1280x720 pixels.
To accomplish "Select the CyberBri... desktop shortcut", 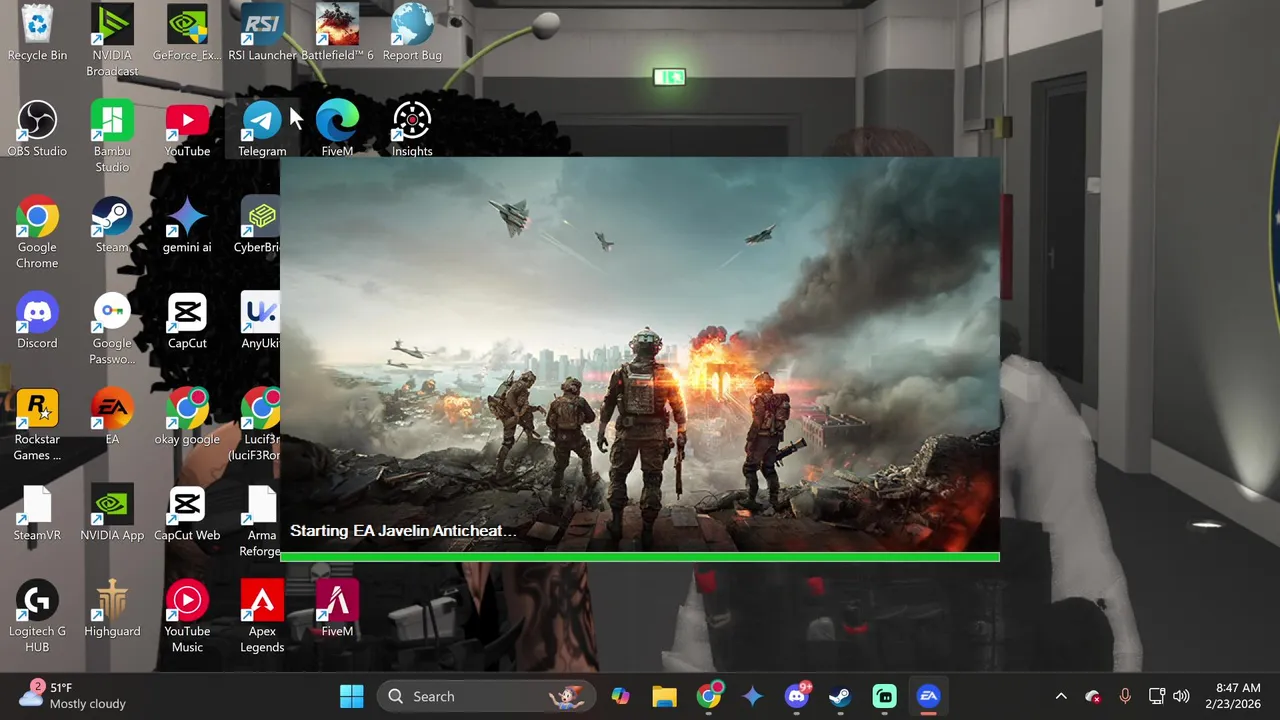I will click(x=259, y=225).
